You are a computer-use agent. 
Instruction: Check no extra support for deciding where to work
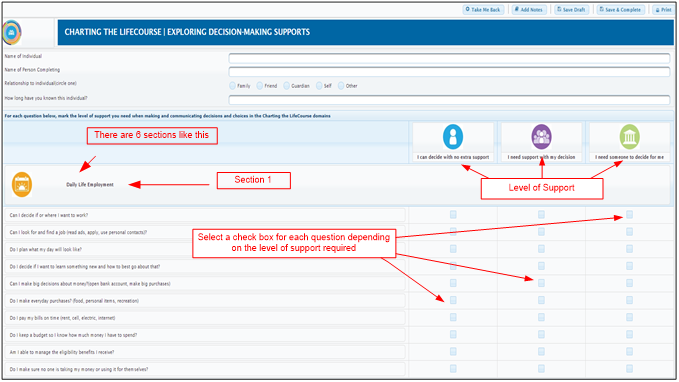point(453,214)
